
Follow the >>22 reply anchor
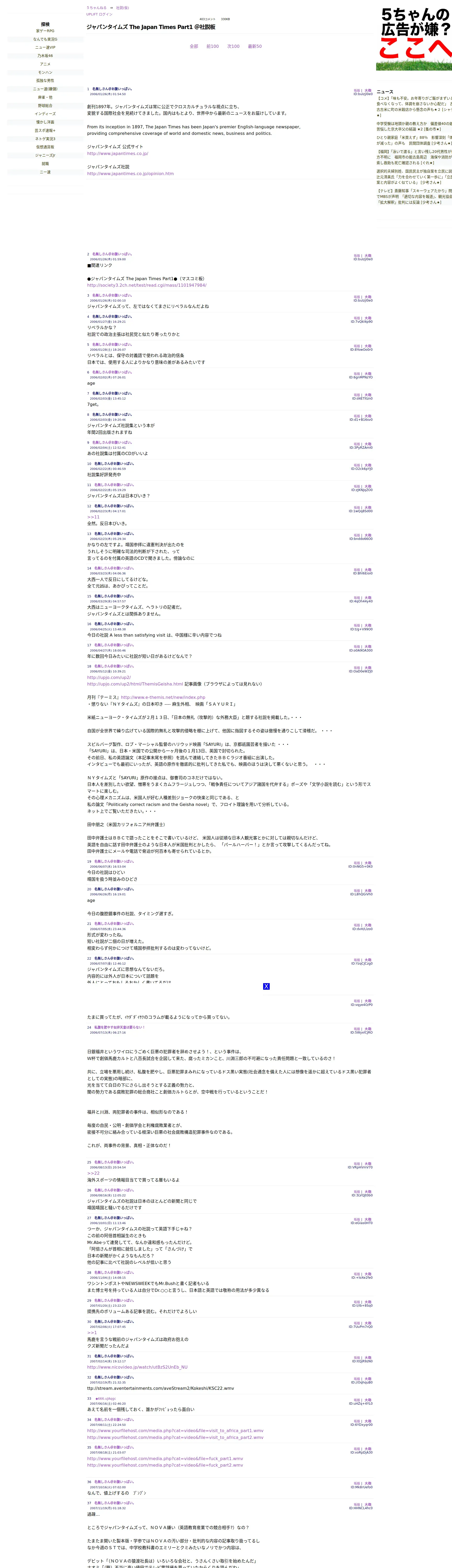coord(93,1173)
